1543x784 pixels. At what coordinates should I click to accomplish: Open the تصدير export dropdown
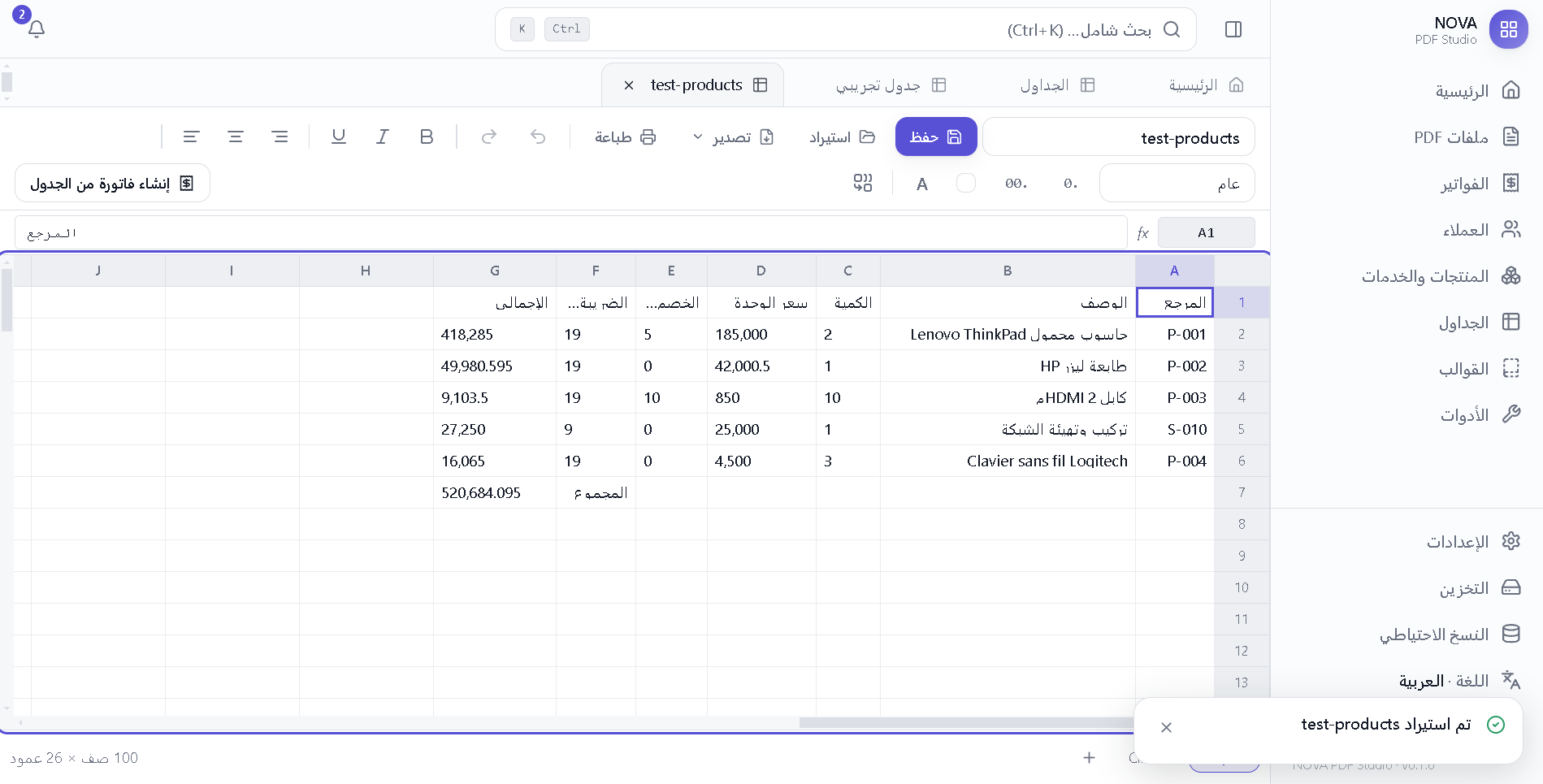click(733, 136)
